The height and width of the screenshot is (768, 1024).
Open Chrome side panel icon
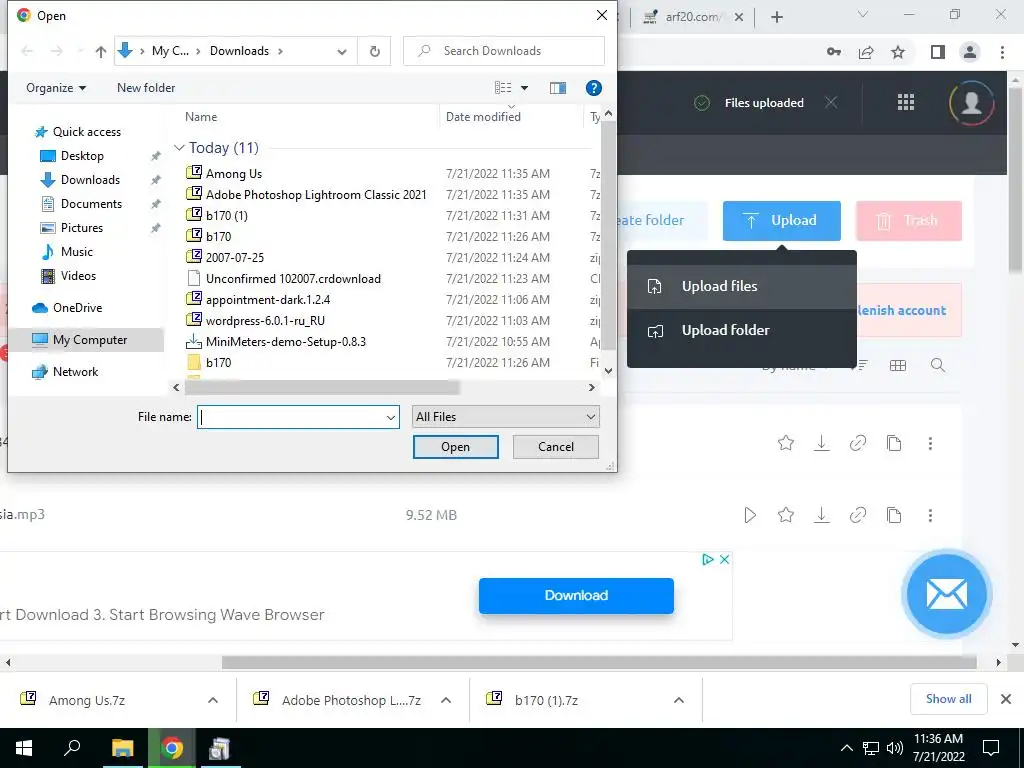point(937,52)
